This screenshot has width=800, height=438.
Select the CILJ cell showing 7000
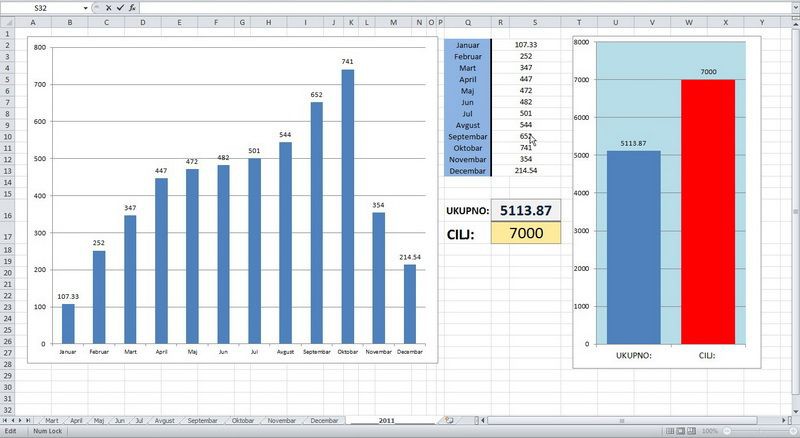[x=526, y=233]
